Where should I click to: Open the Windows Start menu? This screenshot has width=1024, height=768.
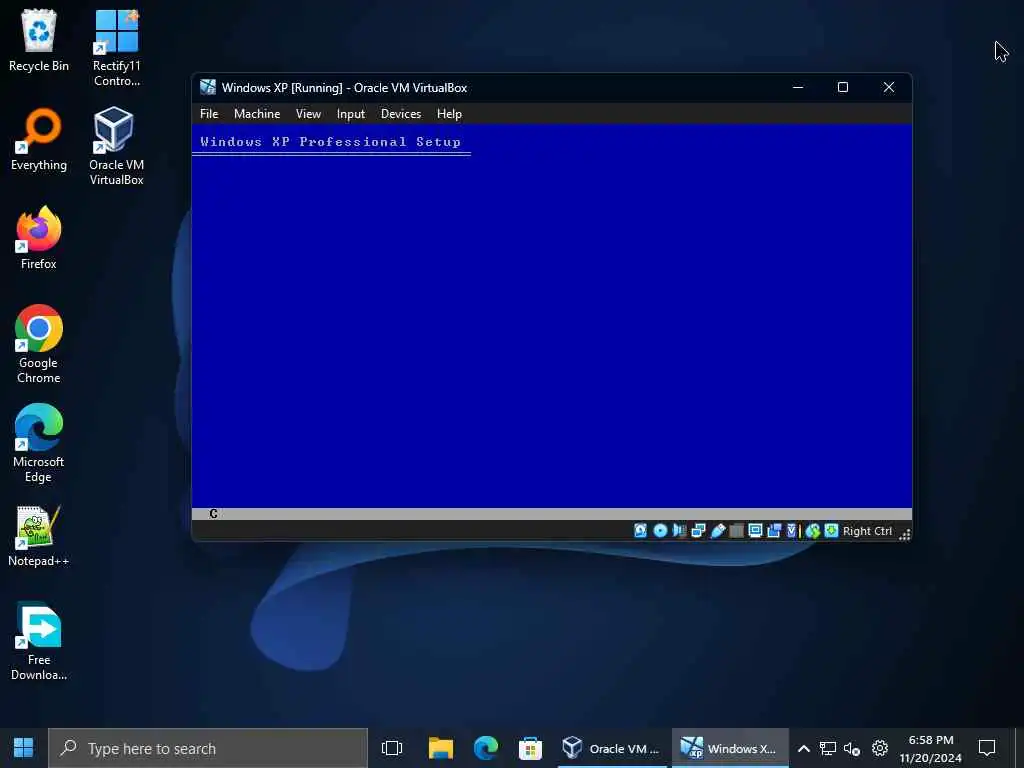pos(24,748)
